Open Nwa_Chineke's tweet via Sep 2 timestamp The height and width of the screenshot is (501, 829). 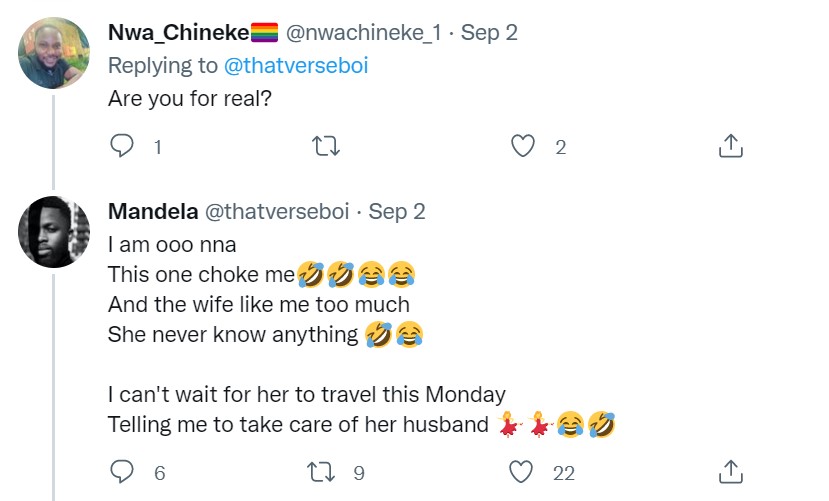489,32
